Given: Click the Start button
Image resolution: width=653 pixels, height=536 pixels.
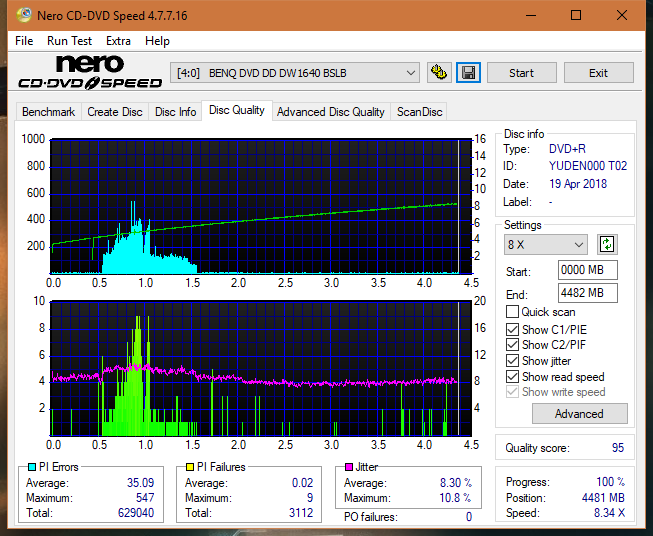Looking at the screenshot, I should [521, 73].
